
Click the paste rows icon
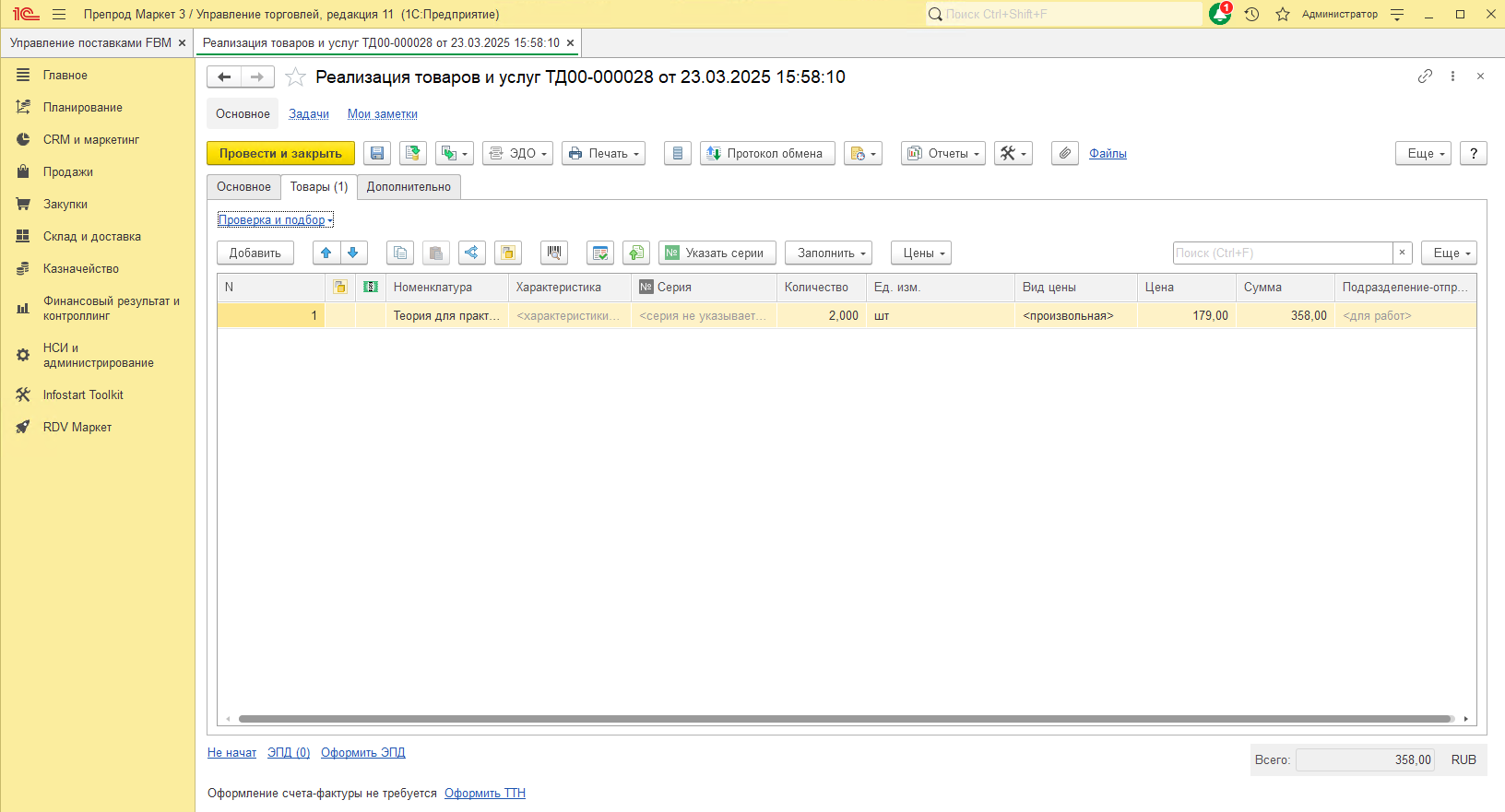[x=436, y=253]
